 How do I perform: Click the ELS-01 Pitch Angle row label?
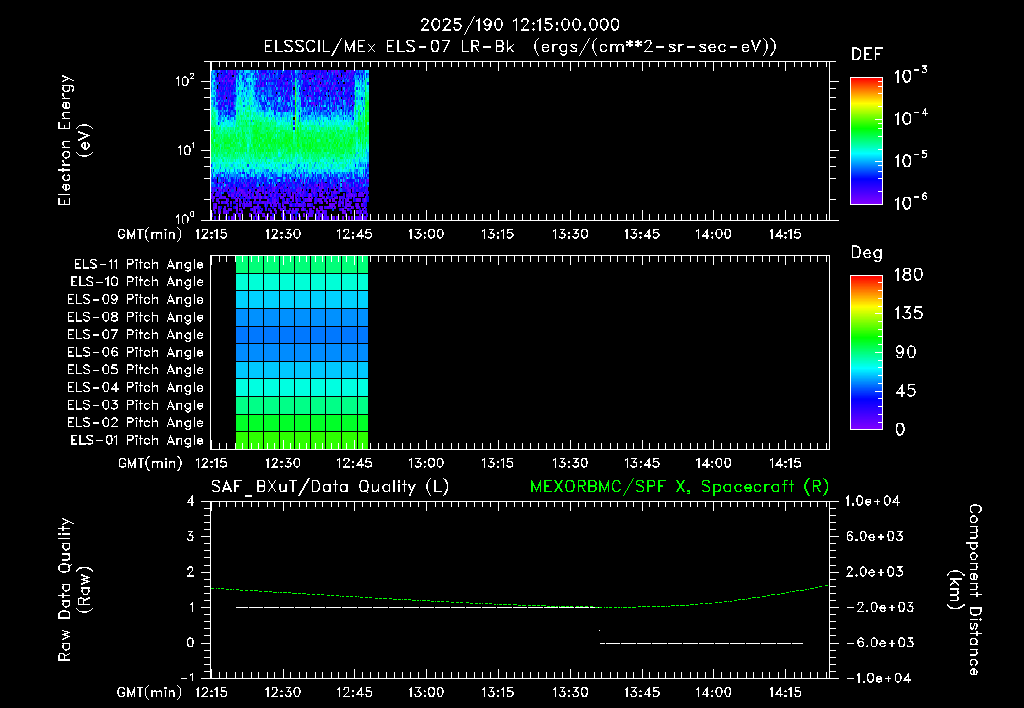[x=137, y=440]
